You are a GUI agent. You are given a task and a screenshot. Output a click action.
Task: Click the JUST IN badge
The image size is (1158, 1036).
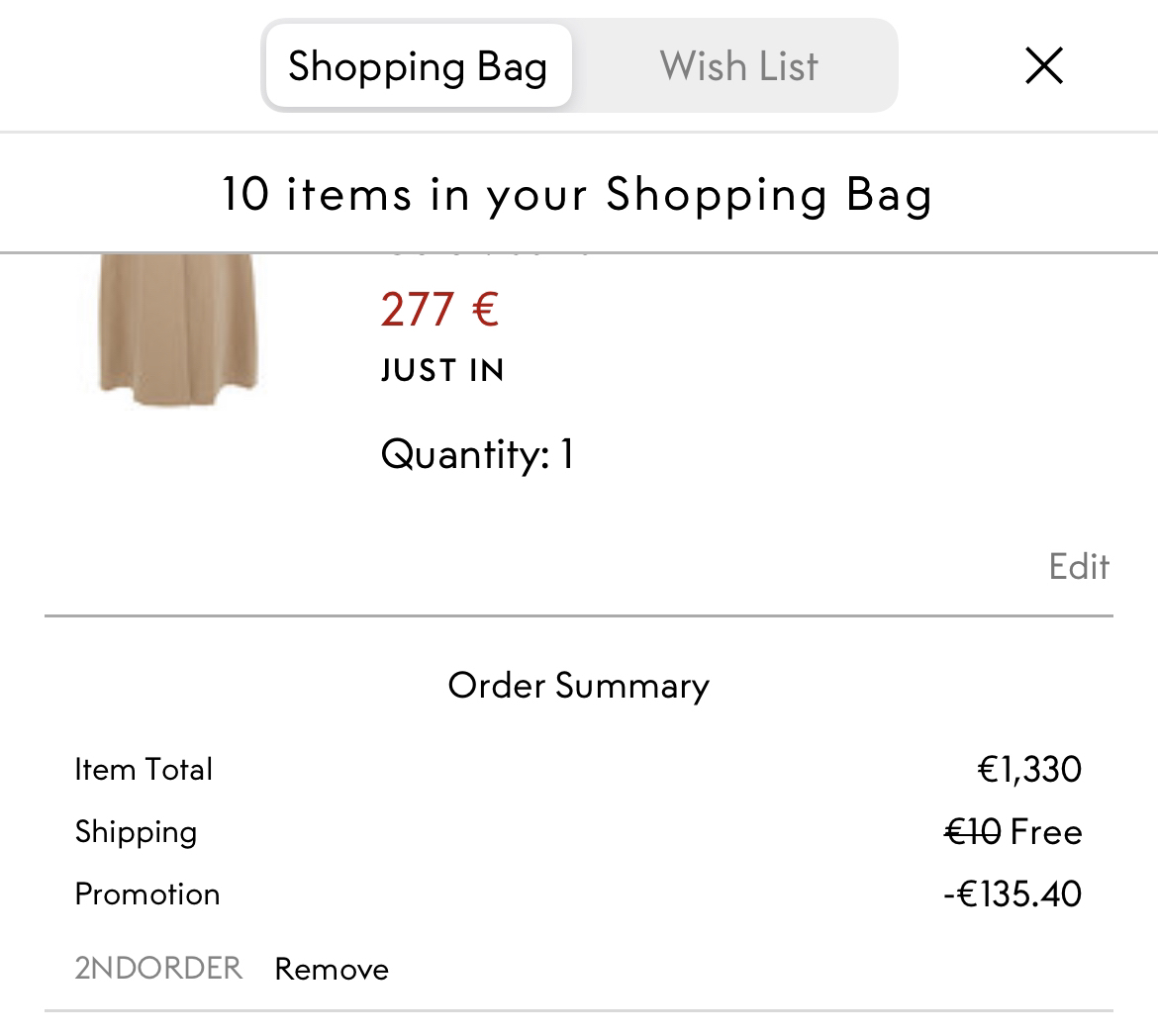pyautogui.click(x=442, y=370)
